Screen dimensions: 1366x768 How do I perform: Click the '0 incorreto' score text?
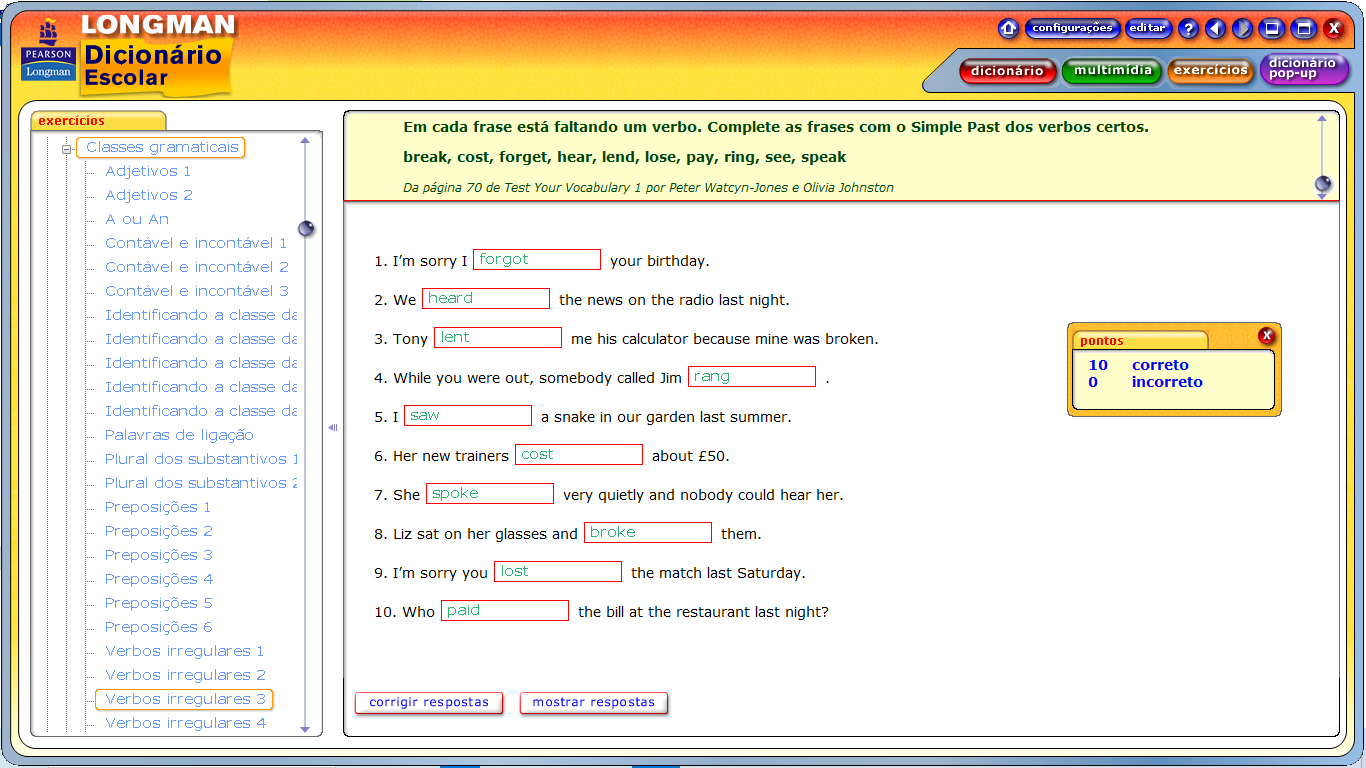pyautogui.click(x=1145, y=382)
